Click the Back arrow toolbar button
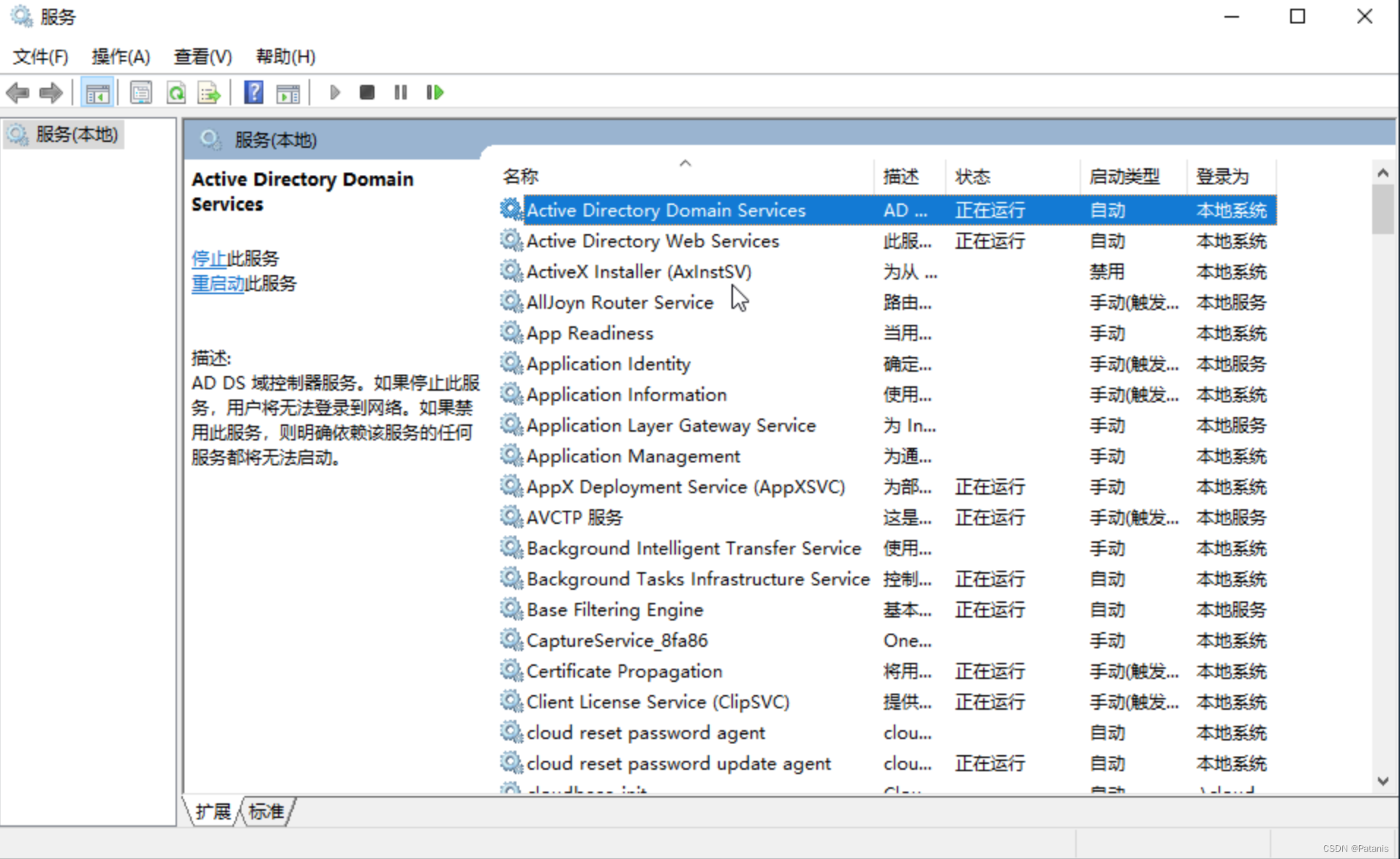The width and height of the screenshot is (1400, 859). (18, 93)
